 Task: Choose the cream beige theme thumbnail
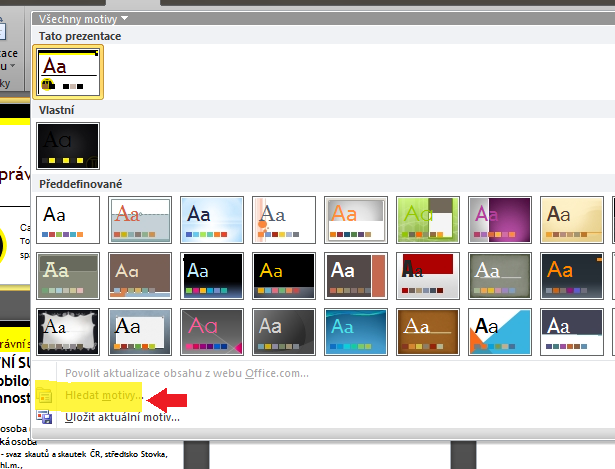[572, 219]
